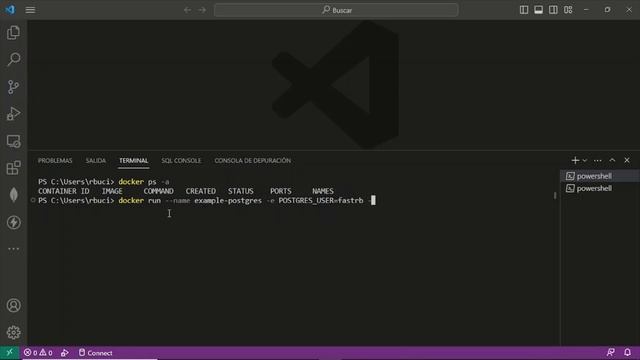The width and height of the screenshot is (640, 360).
Task: Open Accounts menu icon
Action: (13, 305)
